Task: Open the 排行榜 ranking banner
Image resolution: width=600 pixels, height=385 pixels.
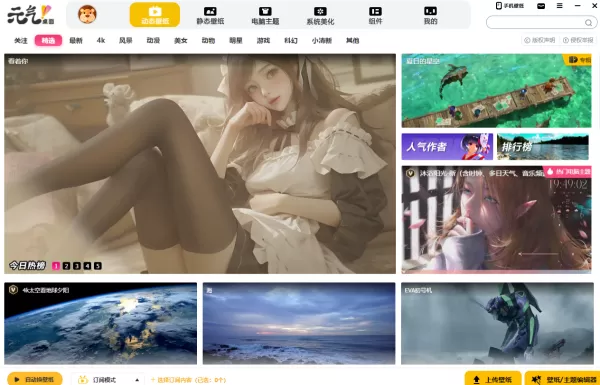Action: [543, 147]
